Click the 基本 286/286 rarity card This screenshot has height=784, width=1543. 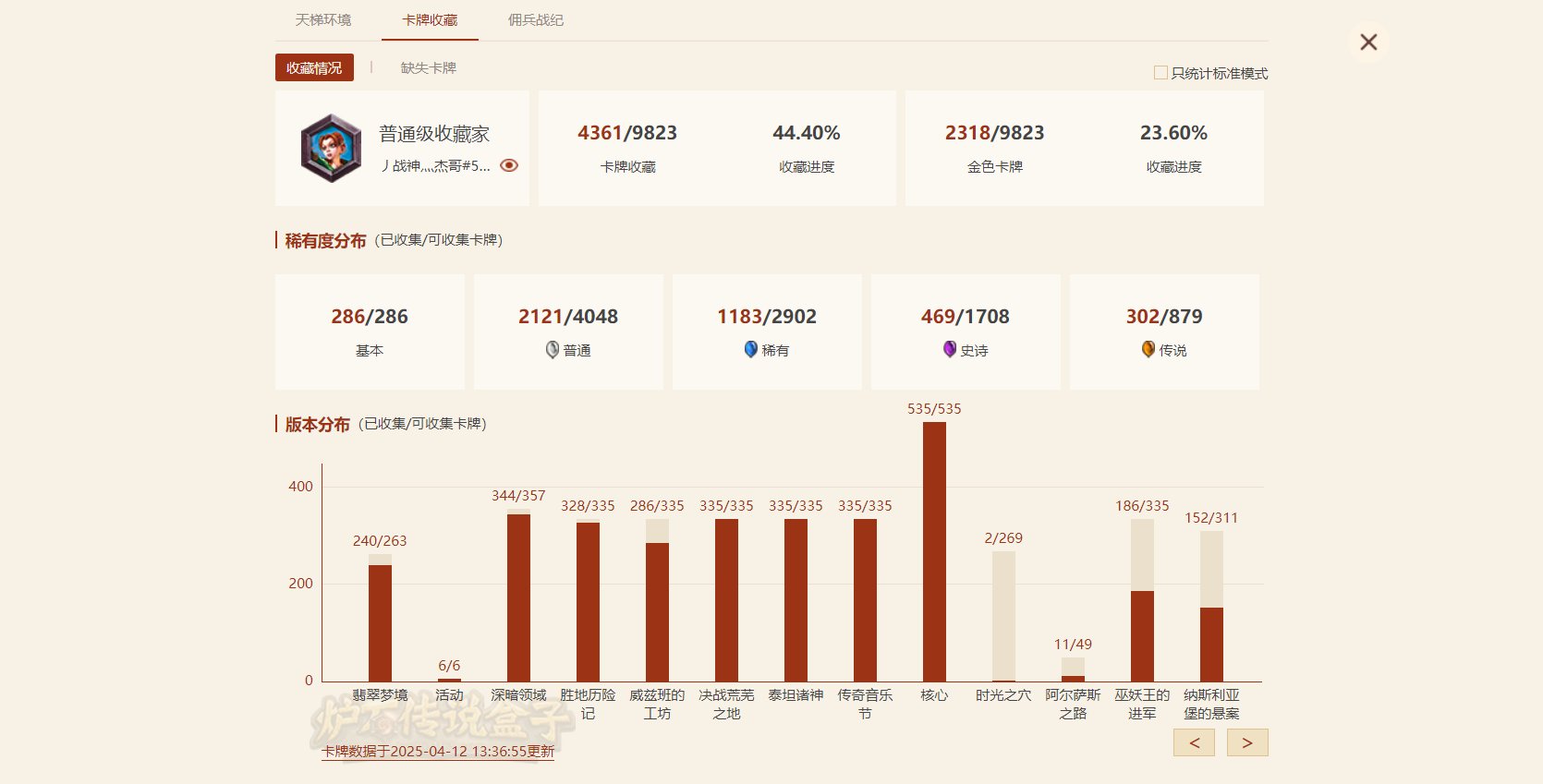coord(370,332)
